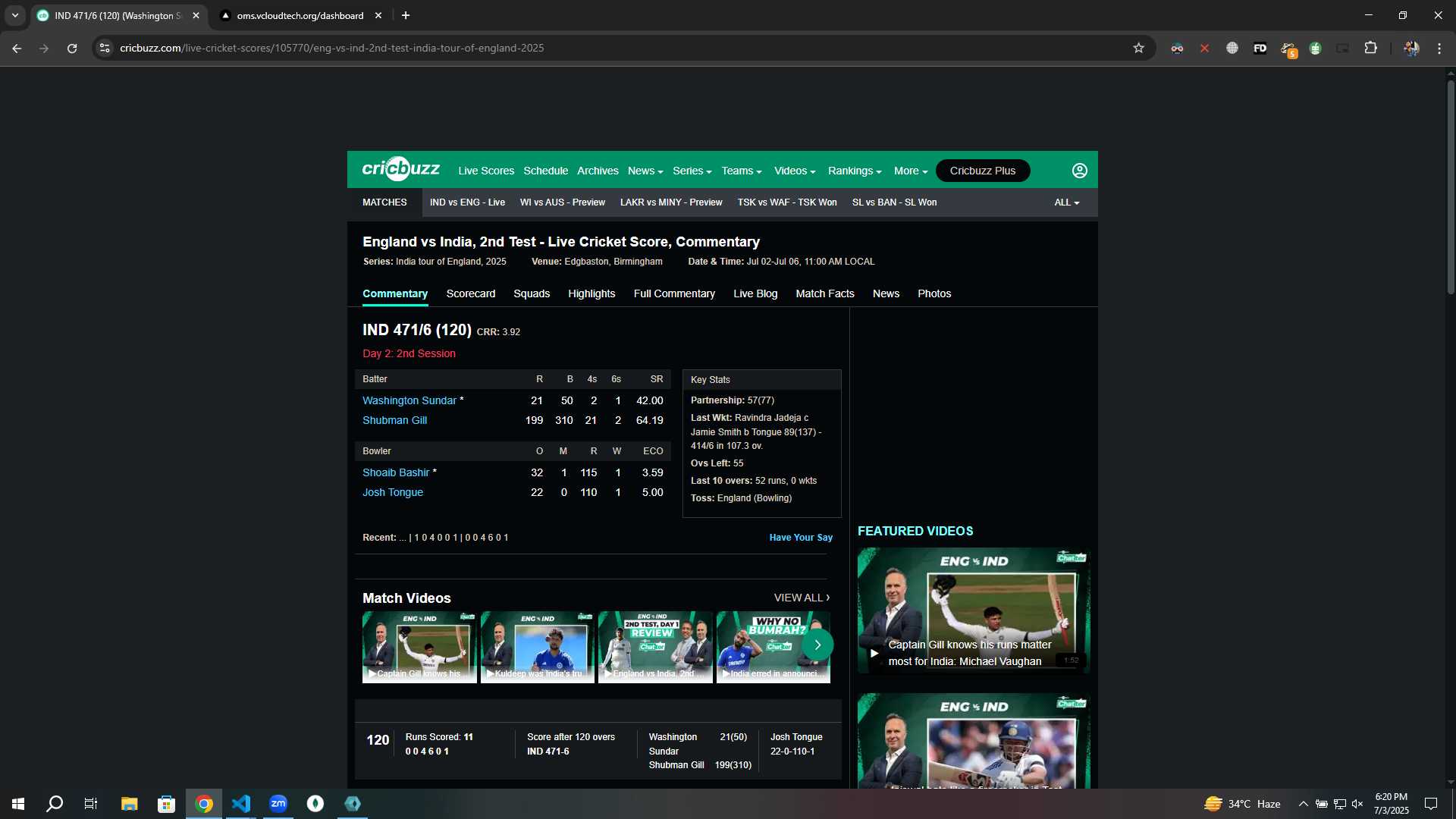This screenshot has width=1456, height=819.
Task: Open Kuldeep was India's video thumbnail
Action: point(538,647)
